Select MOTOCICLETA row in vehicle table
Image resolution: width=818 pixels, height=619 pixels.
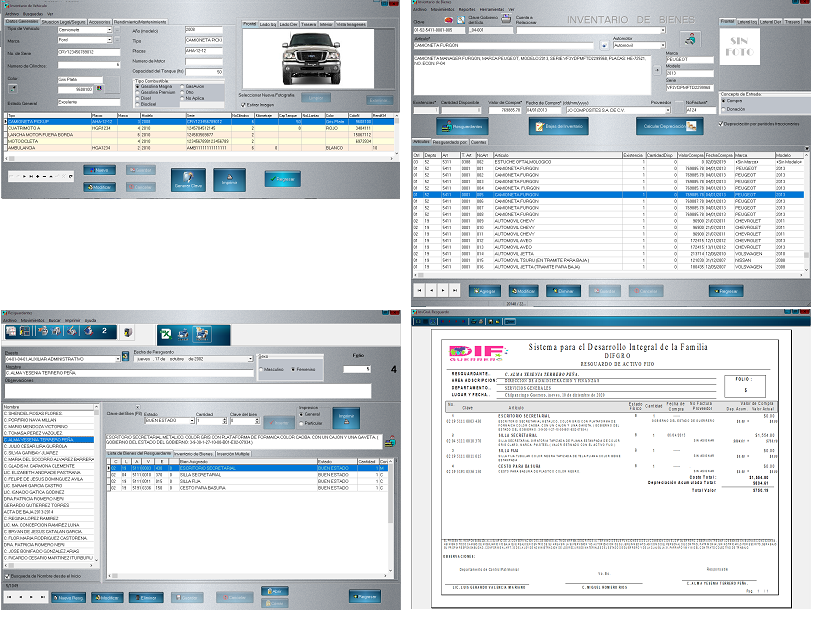pos(24,141)
